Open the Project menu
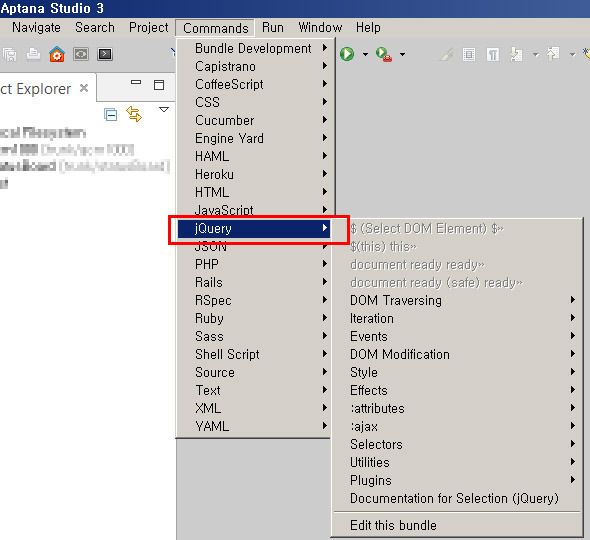This screenshot has width=590, height=540. point(149,27)
